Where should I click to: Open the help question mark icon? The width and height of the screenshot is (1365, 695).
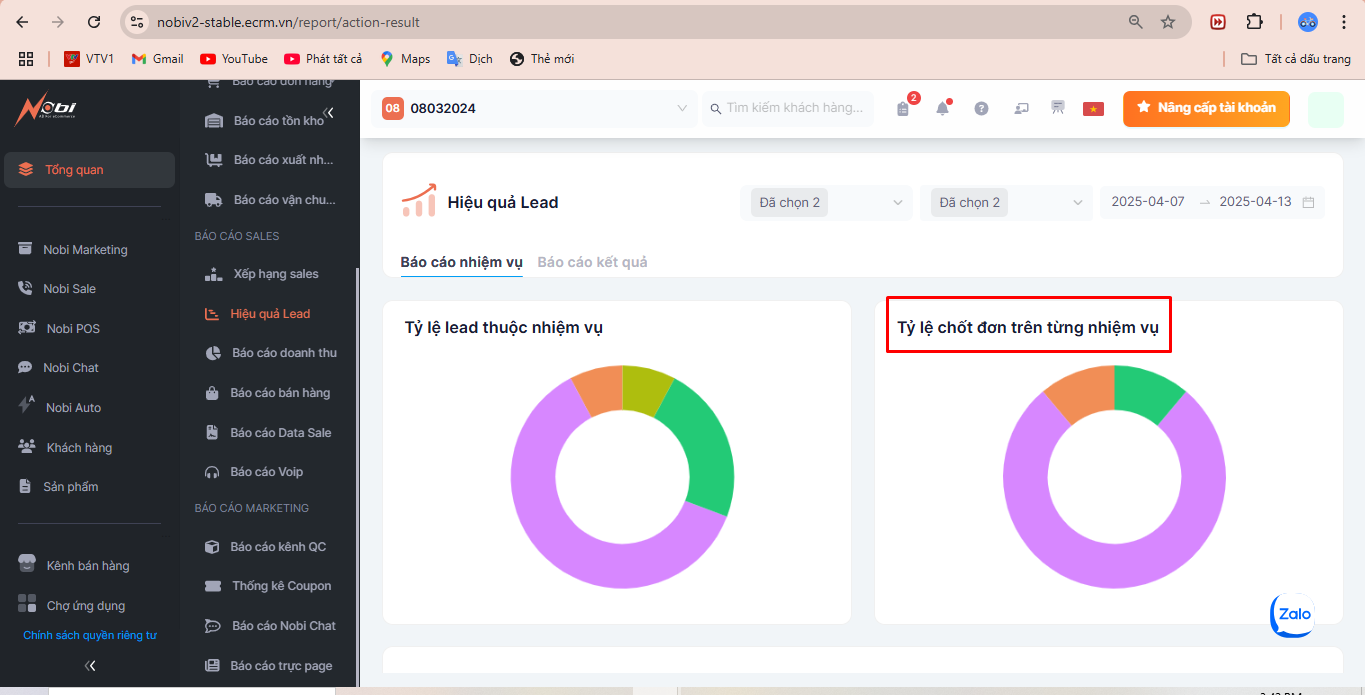981,109
